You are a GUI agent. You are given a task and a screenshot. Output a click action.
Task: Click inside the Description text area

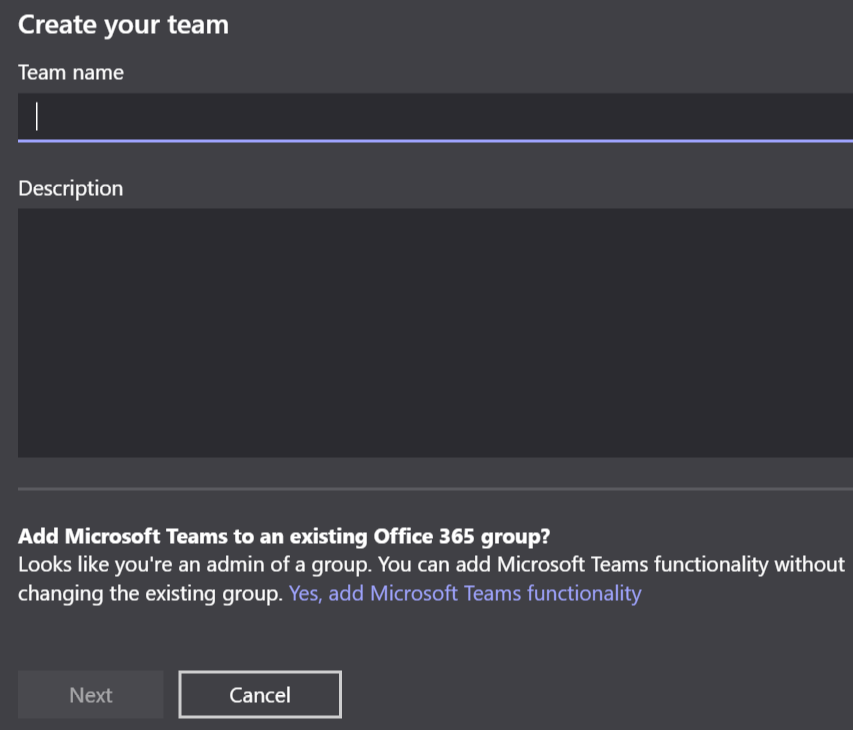point(435,332)
